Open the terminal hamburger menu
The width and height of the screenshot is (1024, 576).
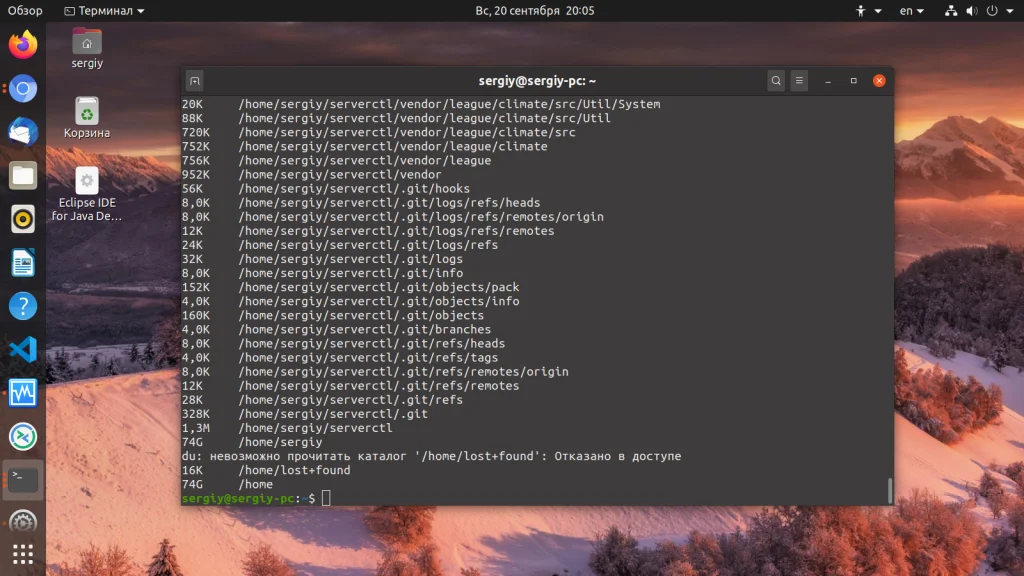point(799,81)
